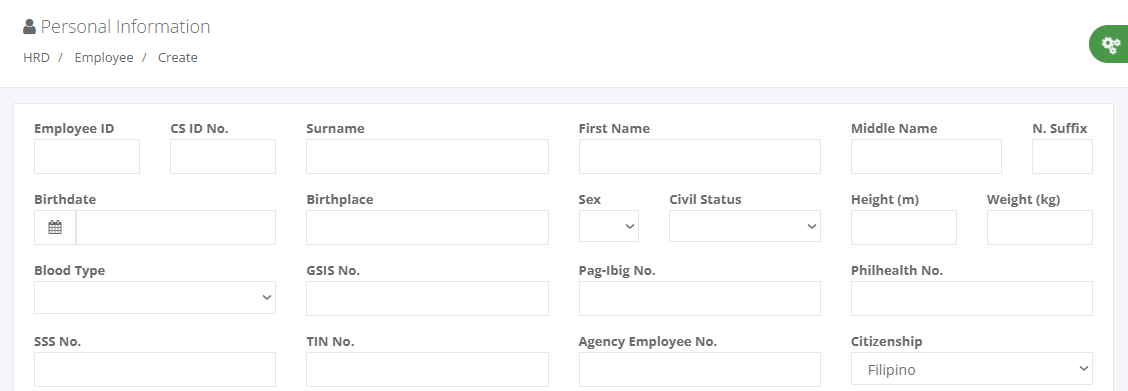Click the TIN No. input field
The width and height of the screenshot is (1128, 391).
pyautogui.click(x=427, y=369)
